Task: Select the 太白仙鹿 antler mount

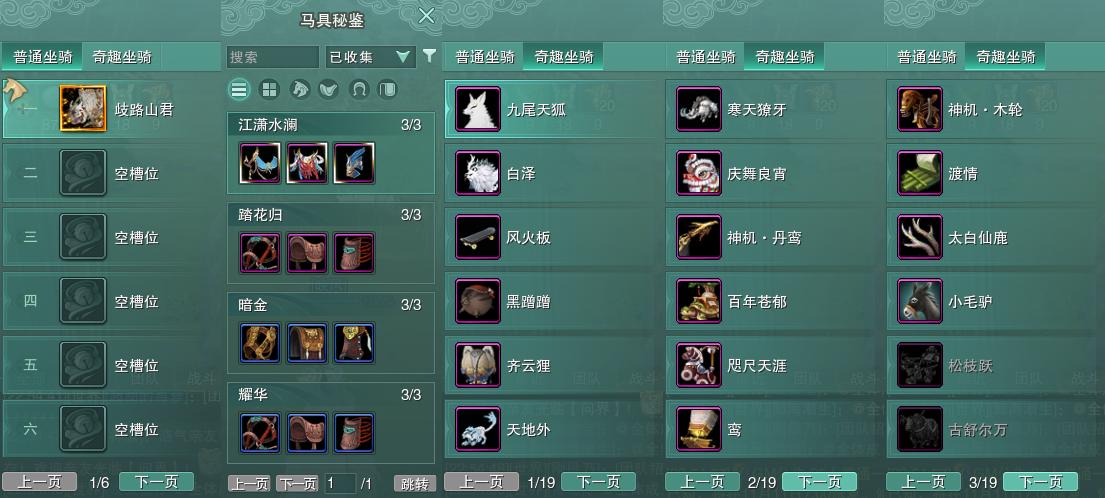Action: [x=994, y=237]
